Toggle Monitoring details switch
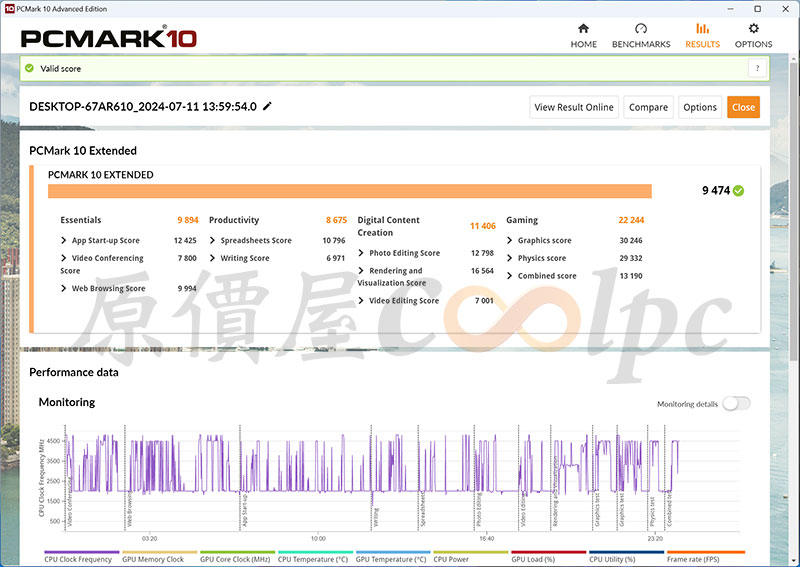This screenshot has width=800, height=567. point(737,404)
